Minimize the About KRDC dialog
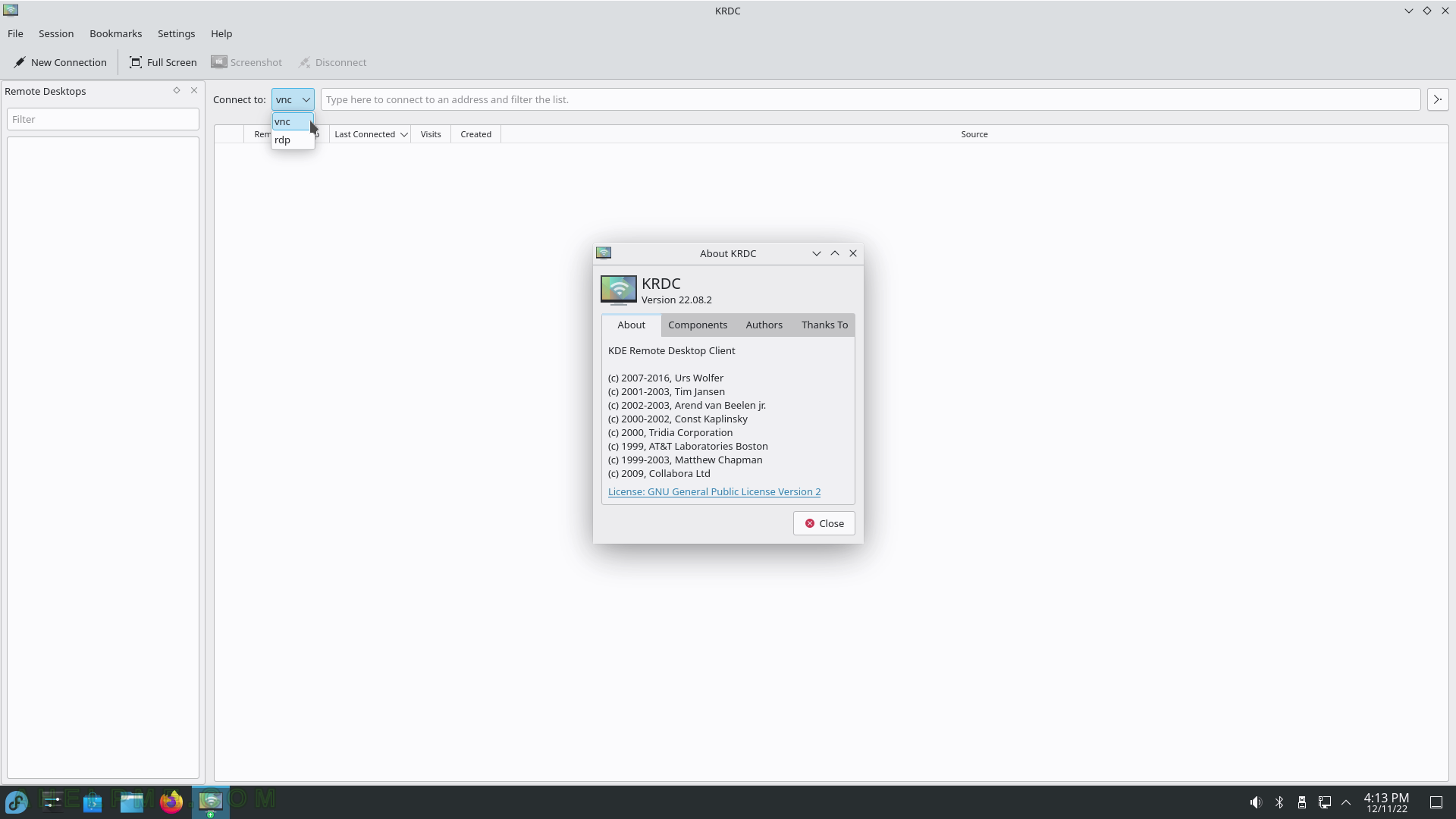The width and height of the screenshot is (1456, 819). pyautogui.click(x=817, y=253)
